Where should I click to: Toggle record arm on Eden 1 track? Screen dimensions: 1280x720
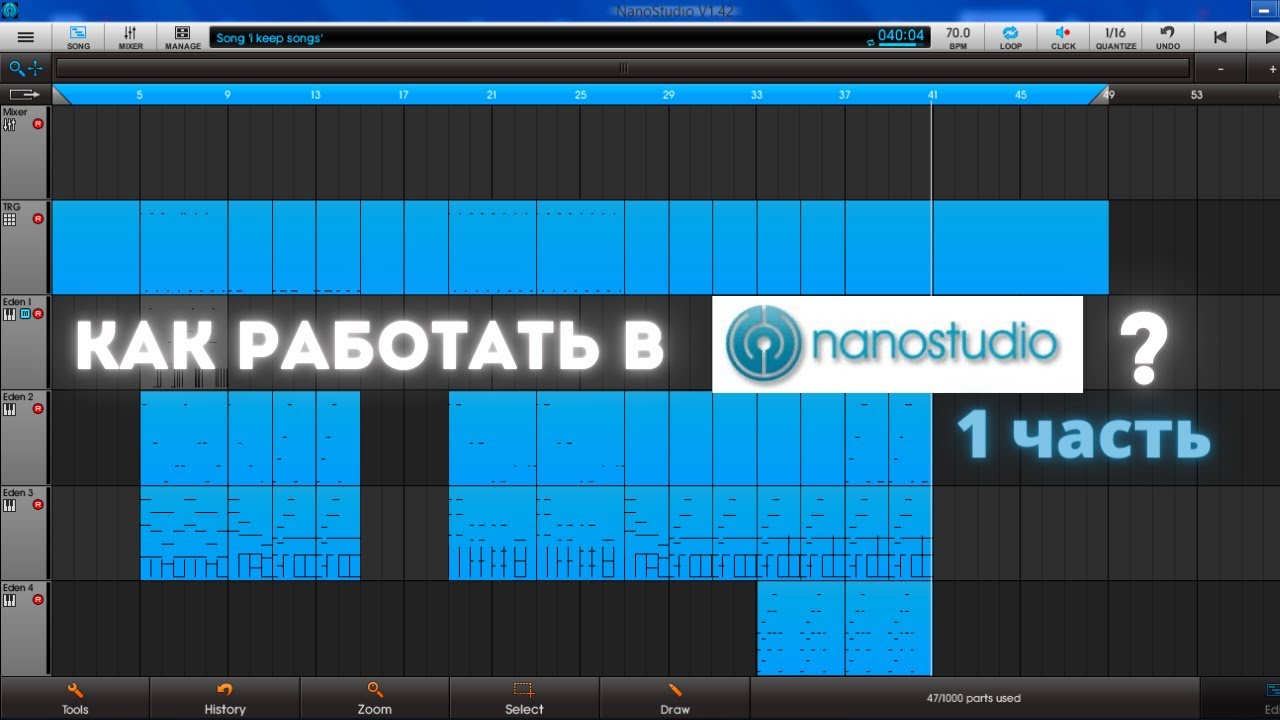(38, 314)
